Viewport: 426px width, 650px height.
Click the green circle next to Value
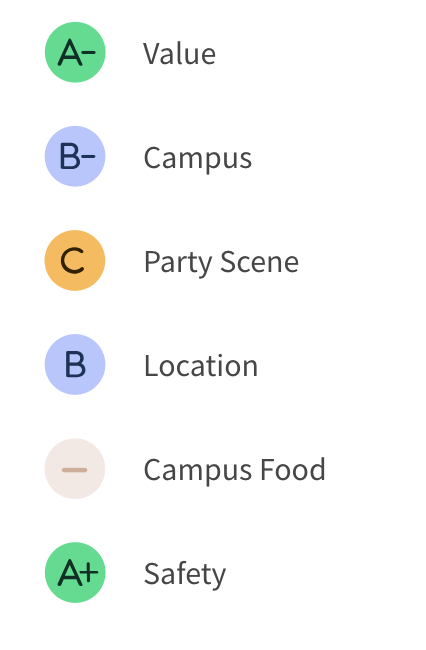(x=75, y=53)
